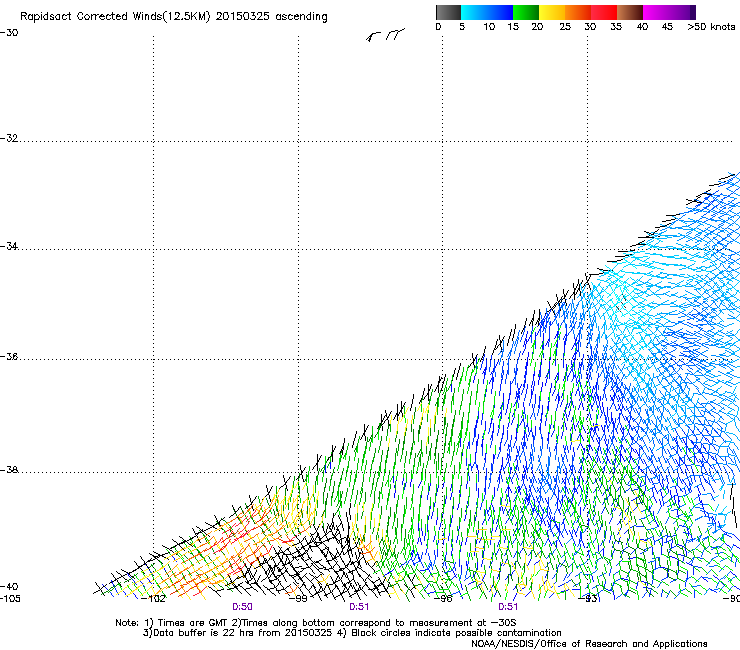
Task: Select the yellow 20-25 knots scale segment
Action: [x=552, y=12]
